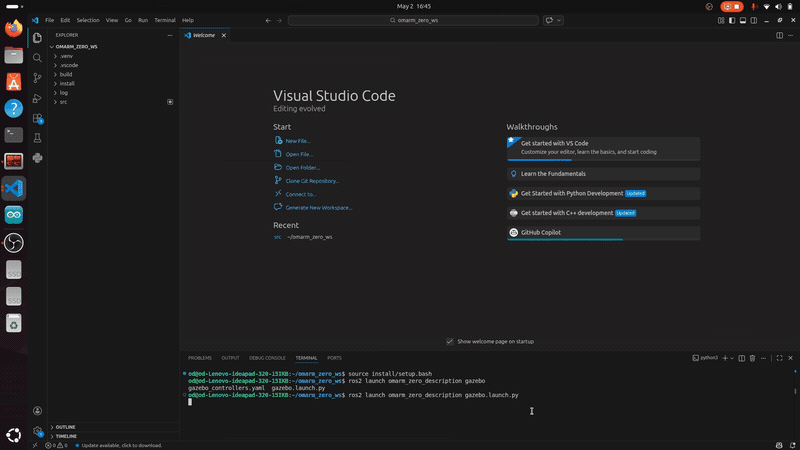
Task: Click the Explorer more actions ellipsis
Action: (170, 35)
